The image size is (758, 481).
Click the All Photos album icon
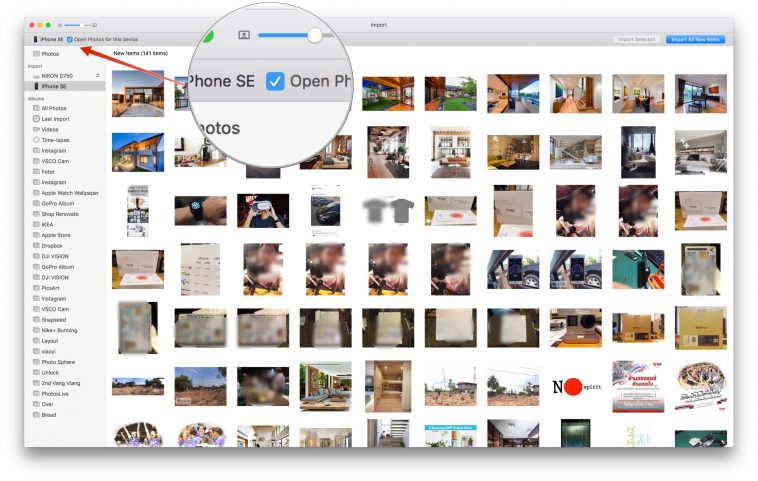click(x=36, y=108)
